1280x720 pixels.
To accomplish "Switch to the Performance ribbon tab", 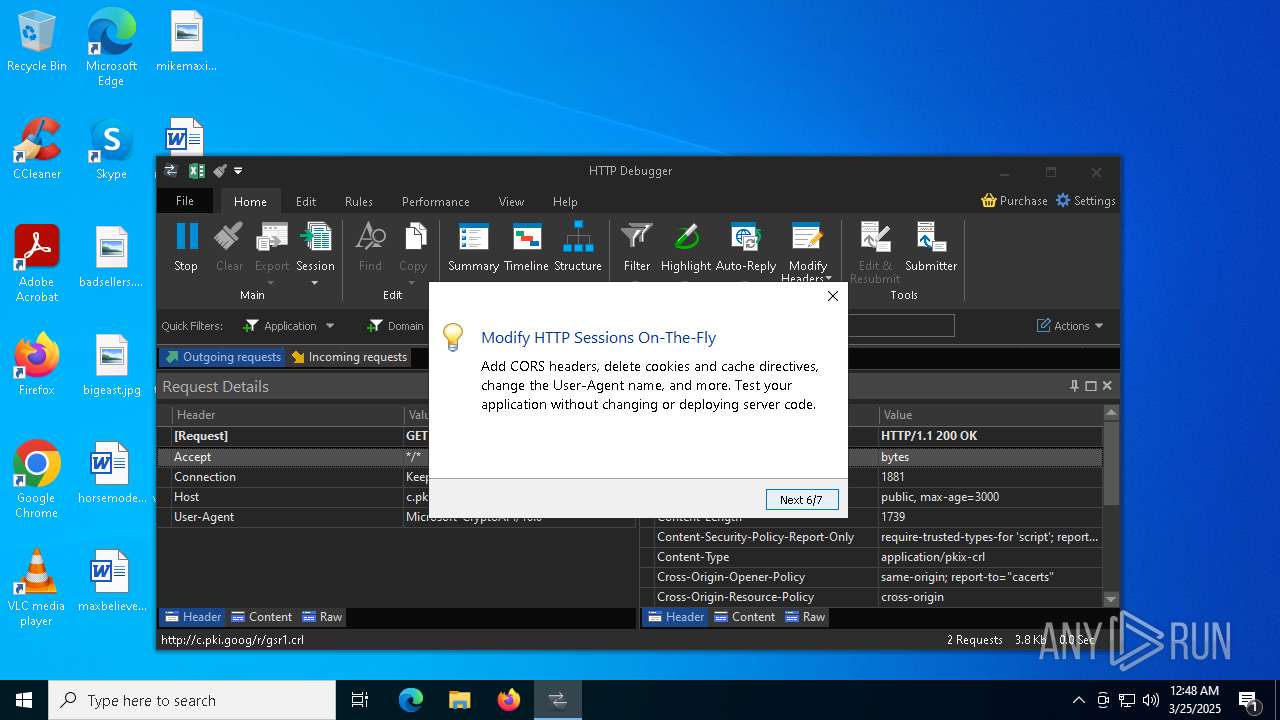I will 436,201.
